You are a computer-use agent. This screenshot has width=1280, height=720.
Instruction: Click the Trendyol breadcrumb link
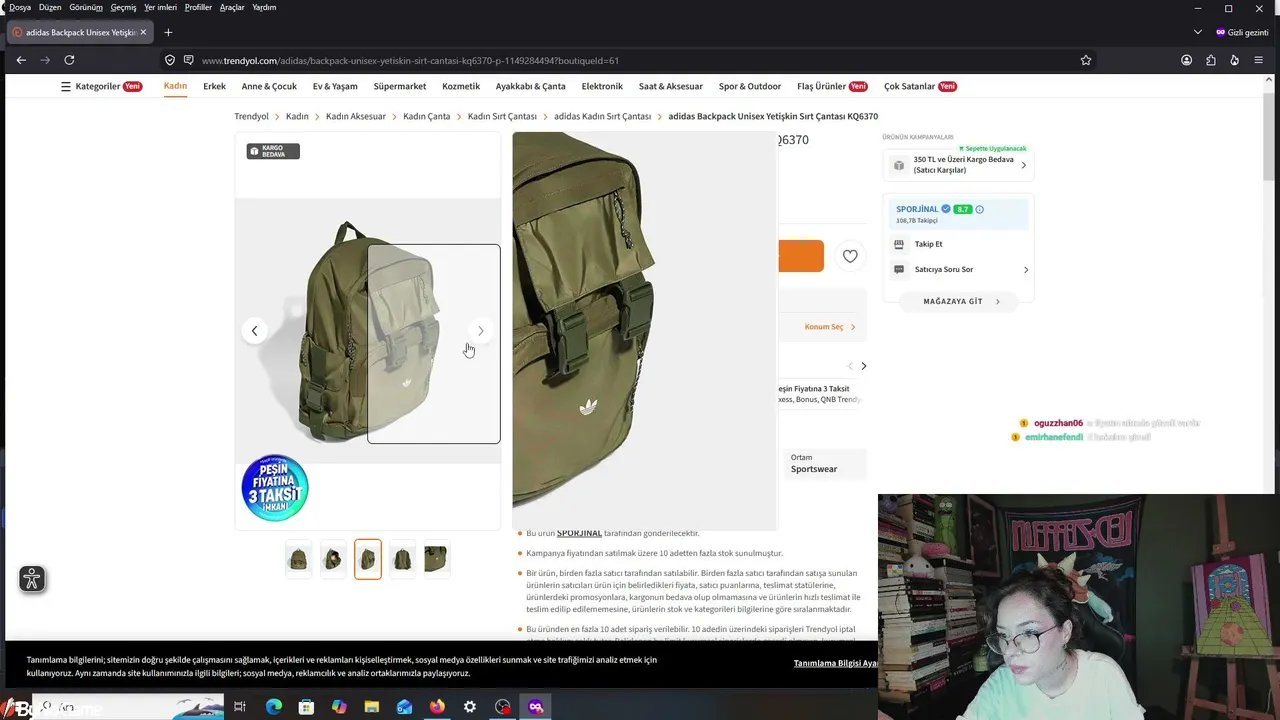tap(251, 116)
